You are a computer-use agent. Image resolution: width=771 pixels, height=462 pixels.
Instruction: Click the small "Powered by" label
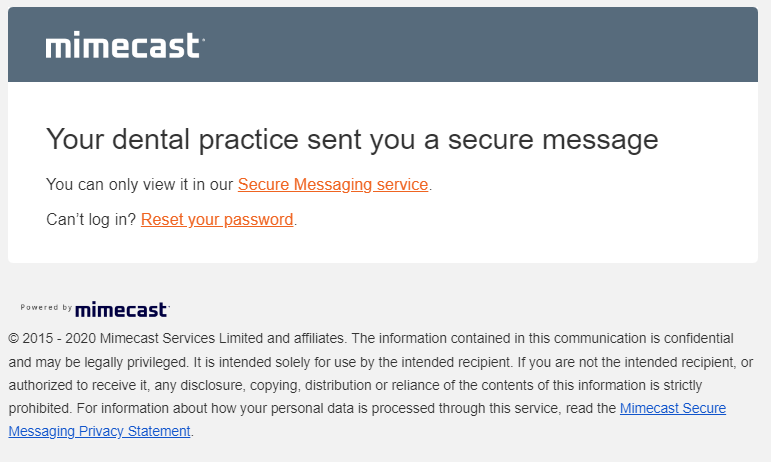coord(46,308)
